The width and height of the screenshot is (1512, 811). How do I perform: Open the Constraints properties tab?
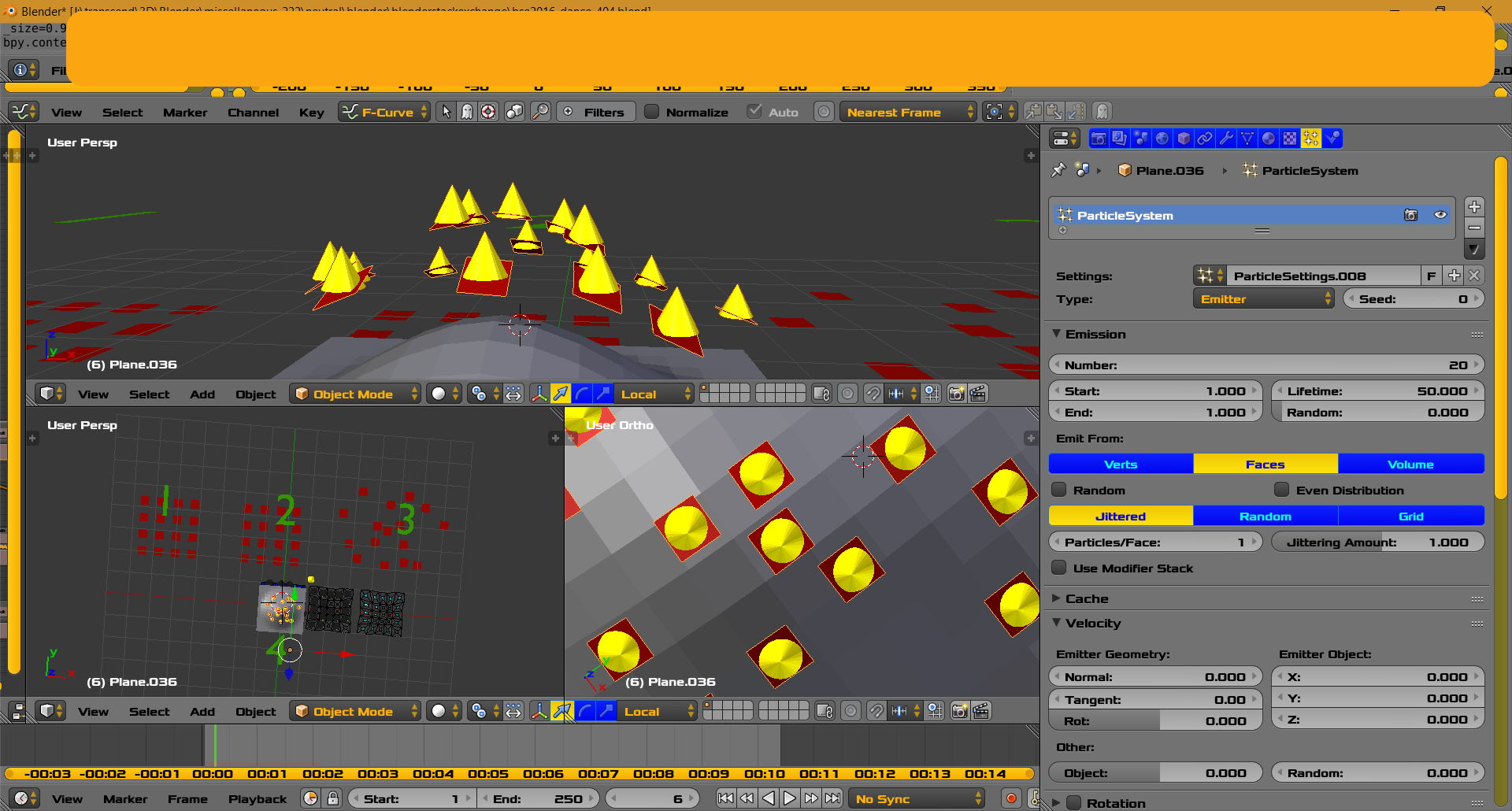[x=1205, y=139]
